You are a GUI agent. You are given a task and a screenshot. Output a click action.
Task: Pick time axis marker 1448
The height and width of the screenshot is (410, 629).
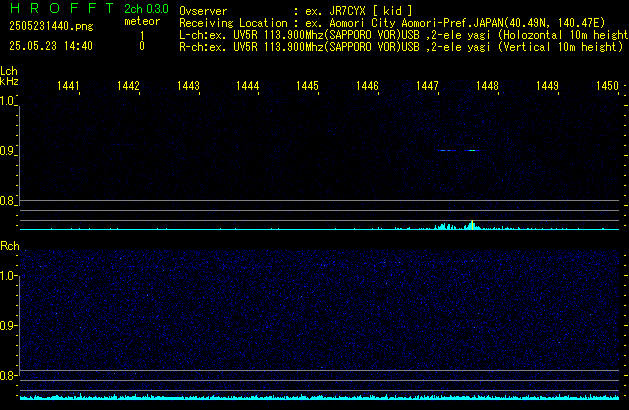pyautogui.click(x=487, y=86)
